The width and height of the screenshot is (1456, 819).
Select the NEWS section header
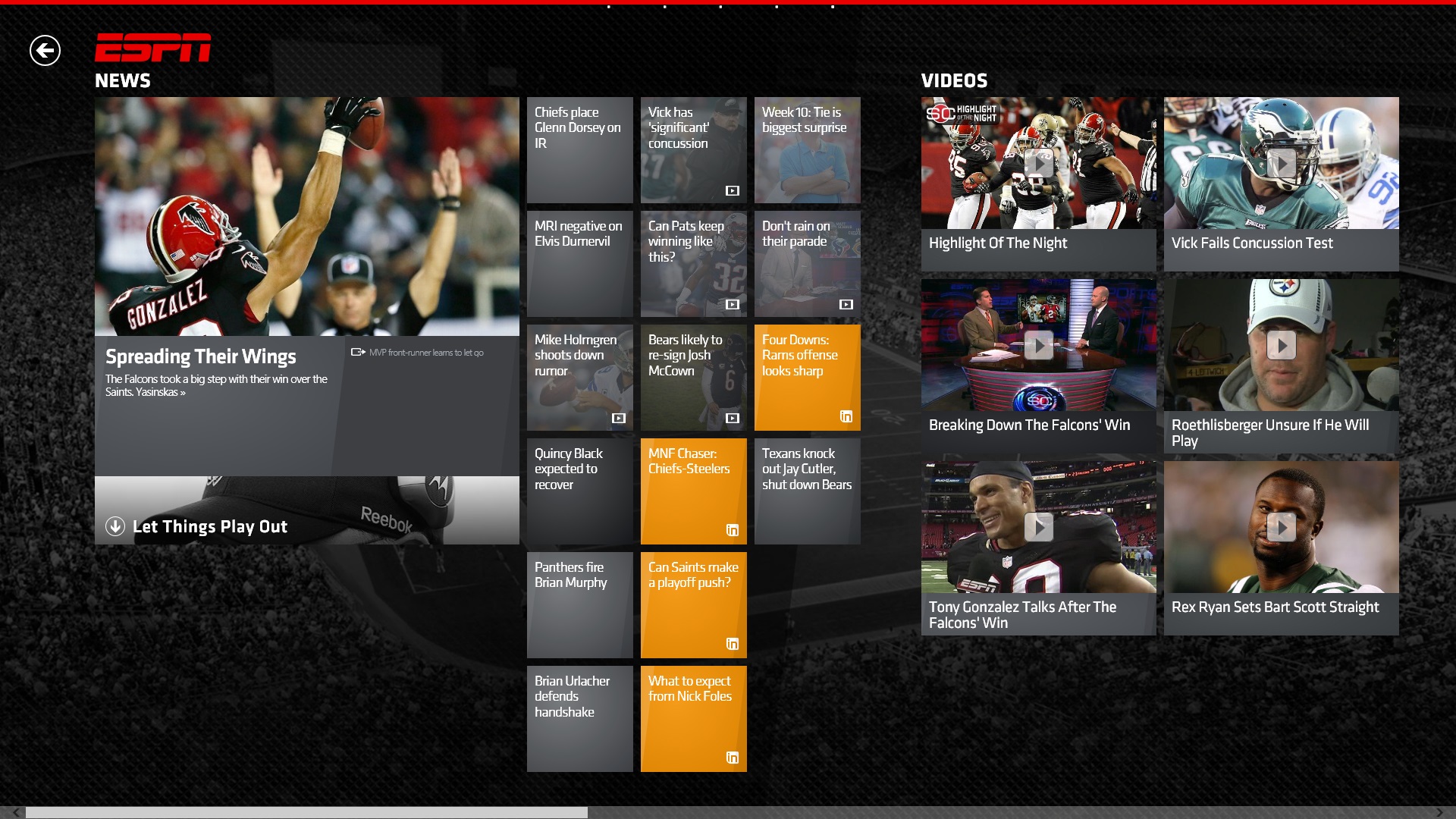[123, 80]
